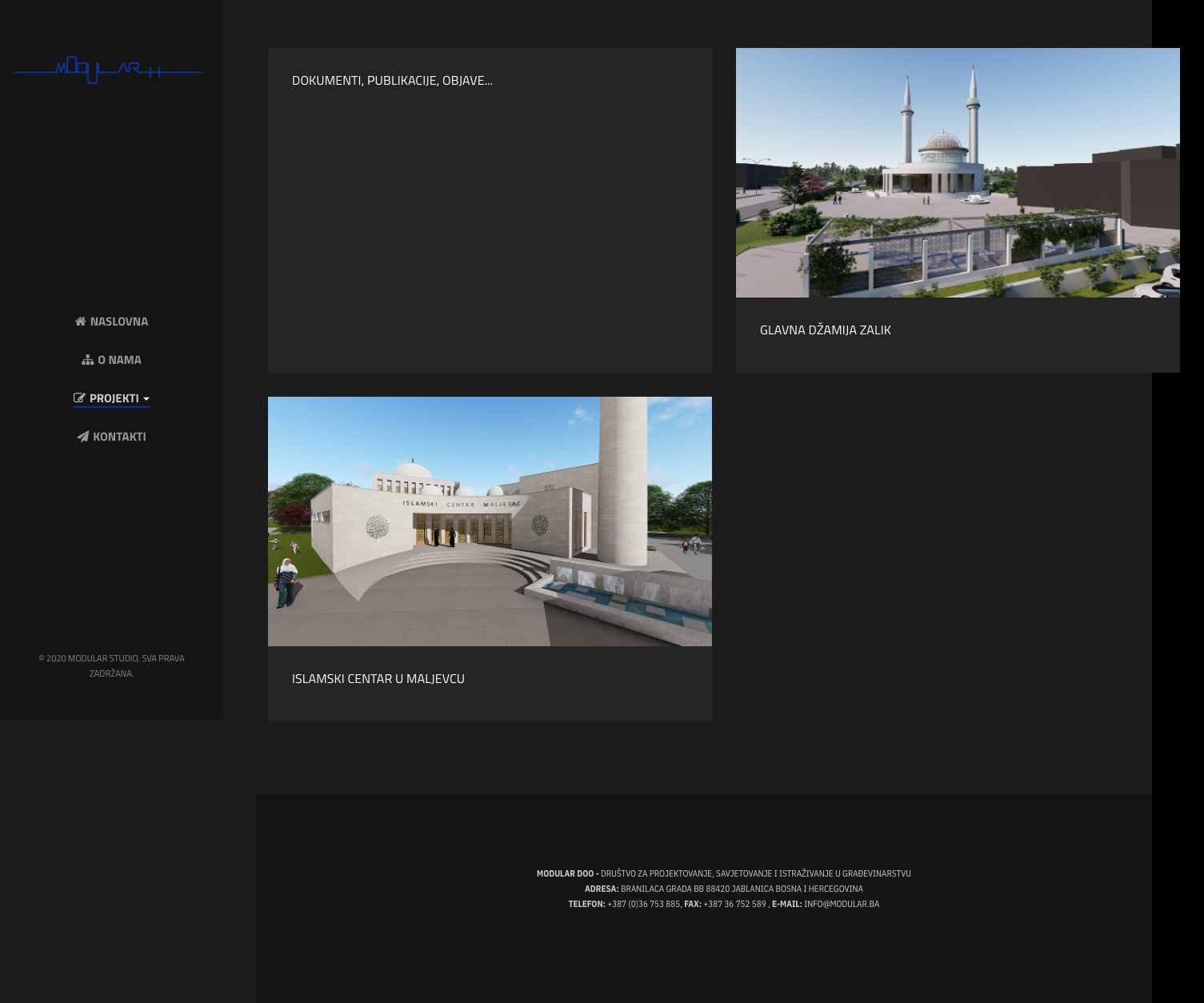Click the edit icon beside Projekti

pos(79,398)
